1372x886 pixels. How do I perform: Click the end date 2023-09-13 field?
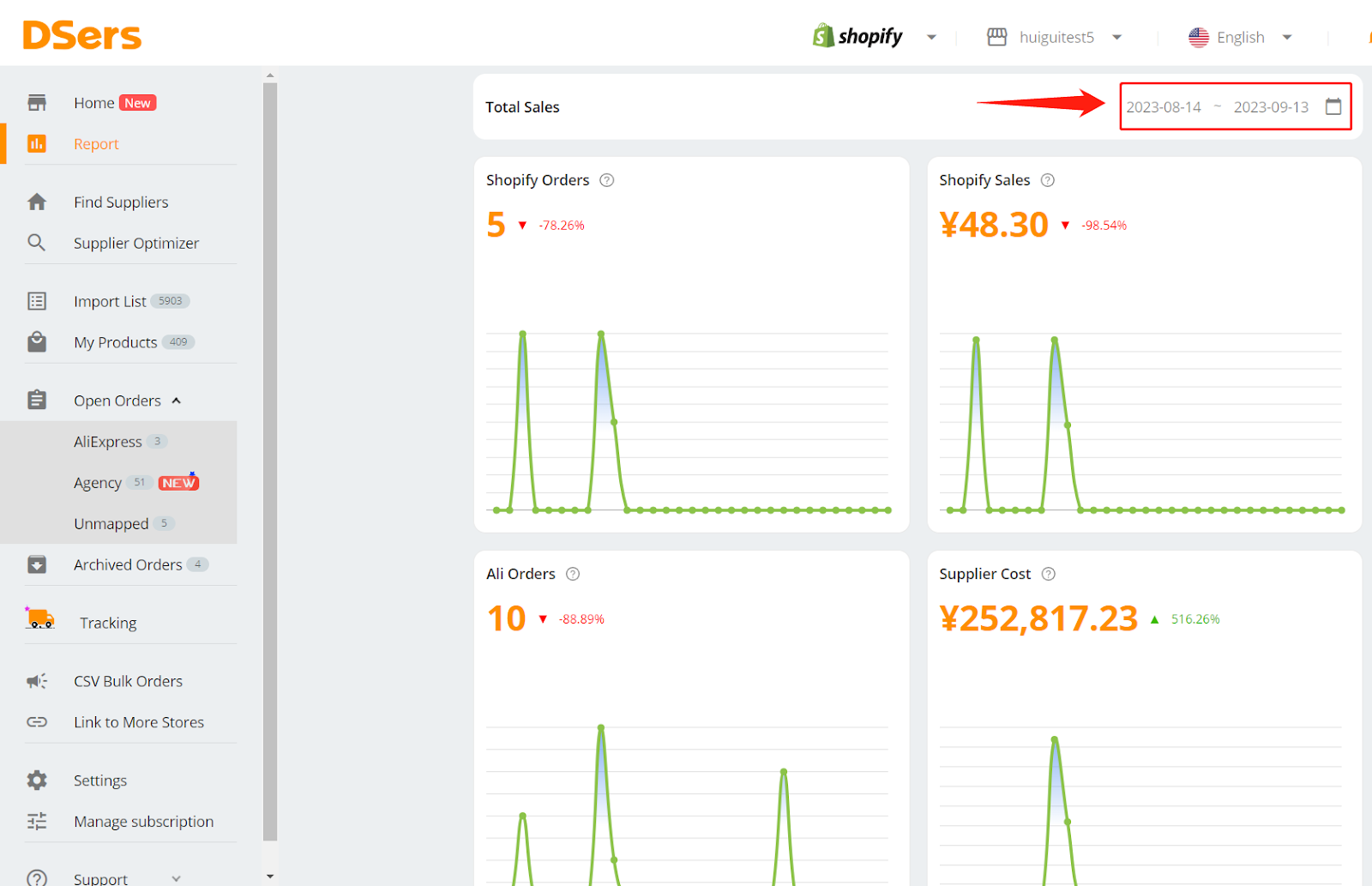point(1271,107)
